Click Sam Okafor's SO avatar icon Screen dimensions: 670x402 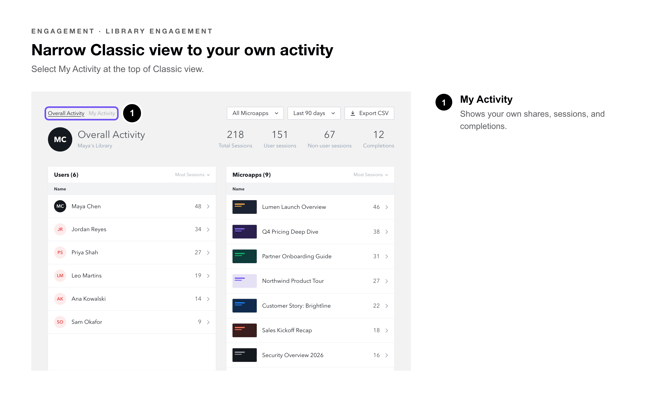point(60,322)
